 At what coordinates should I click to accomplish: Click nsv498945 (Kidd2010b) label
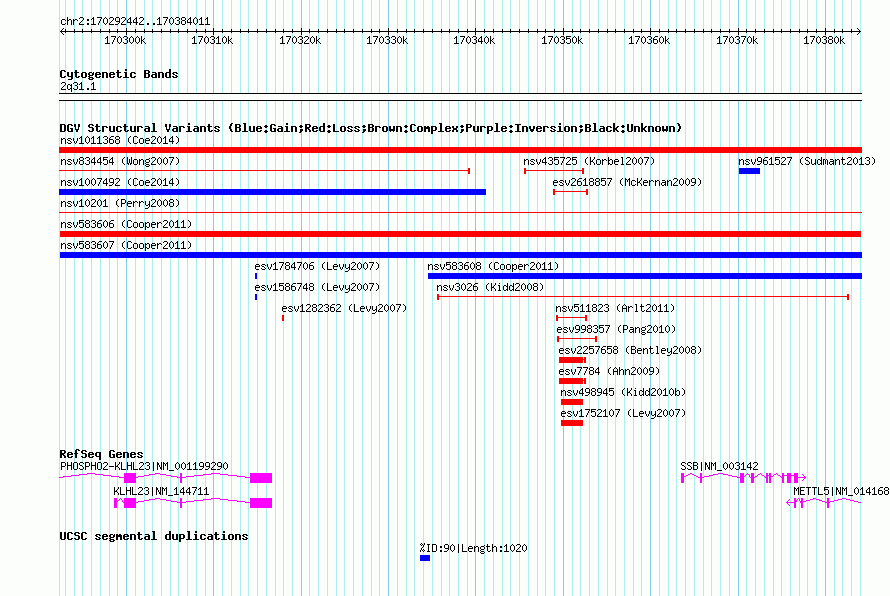pyautogui.click(x=623, y=392)
